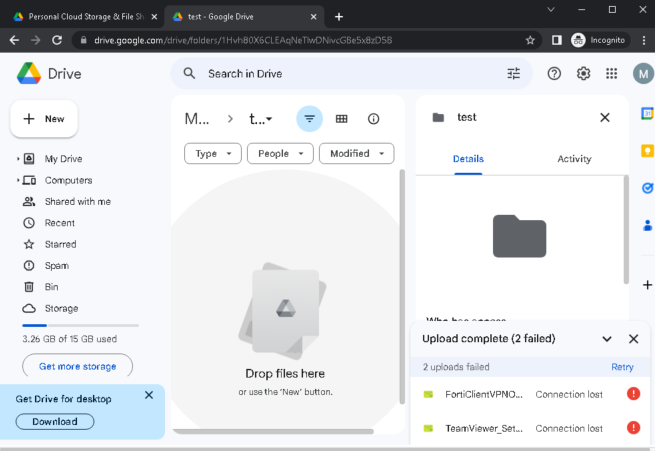Click the Get more storage button
Viewport: 655px width, 451px height.
(77, 367)
